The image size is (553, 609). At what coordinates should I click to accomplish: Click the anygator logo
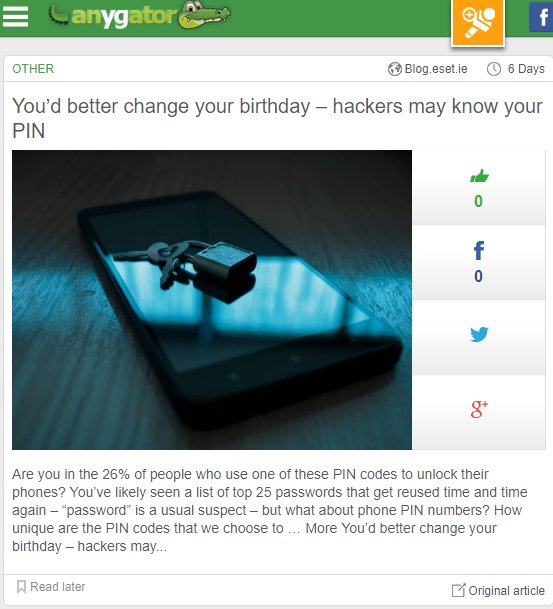pos(139,16)
